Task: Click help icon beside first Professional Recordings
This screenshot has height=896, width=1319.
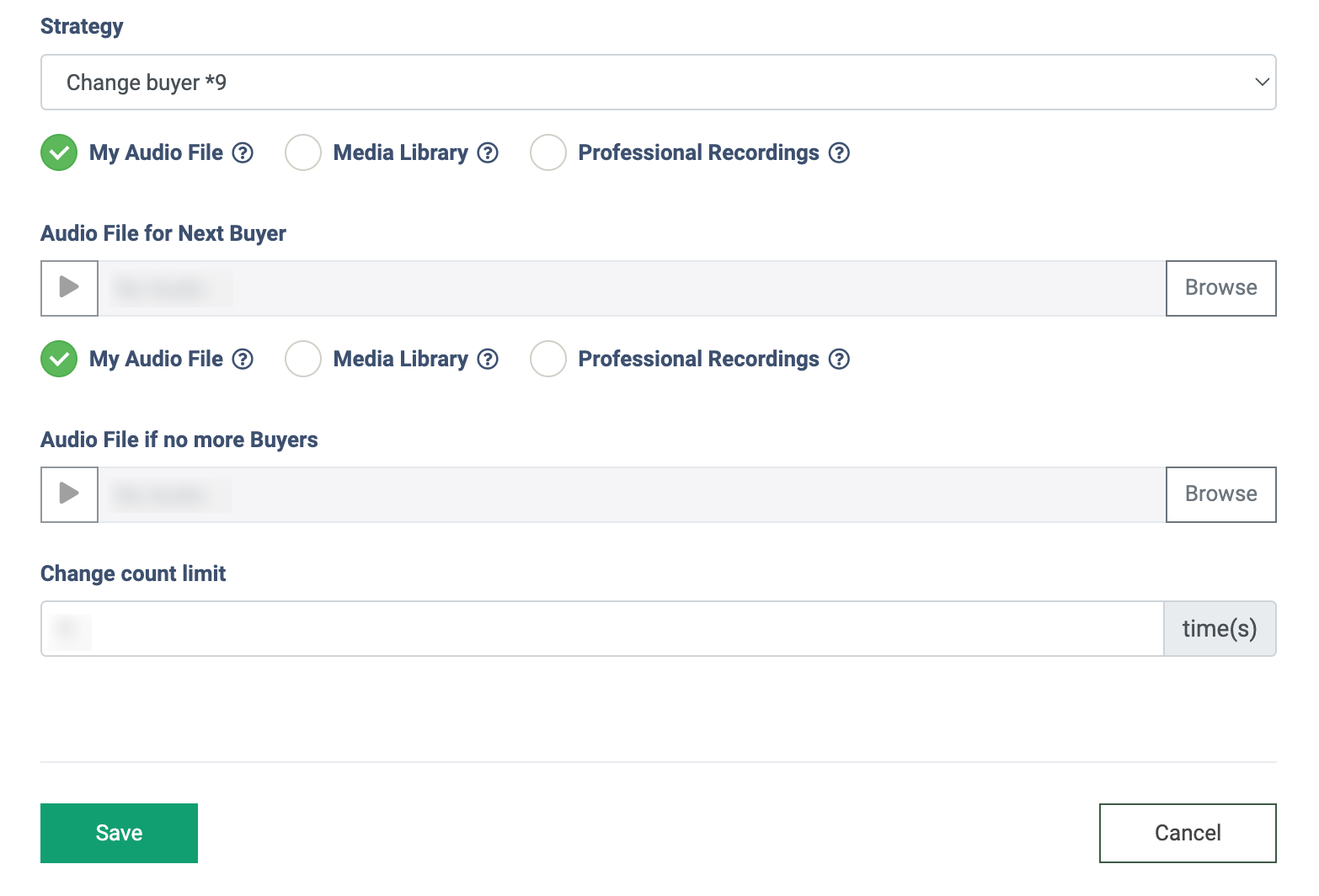Action: 839,152
